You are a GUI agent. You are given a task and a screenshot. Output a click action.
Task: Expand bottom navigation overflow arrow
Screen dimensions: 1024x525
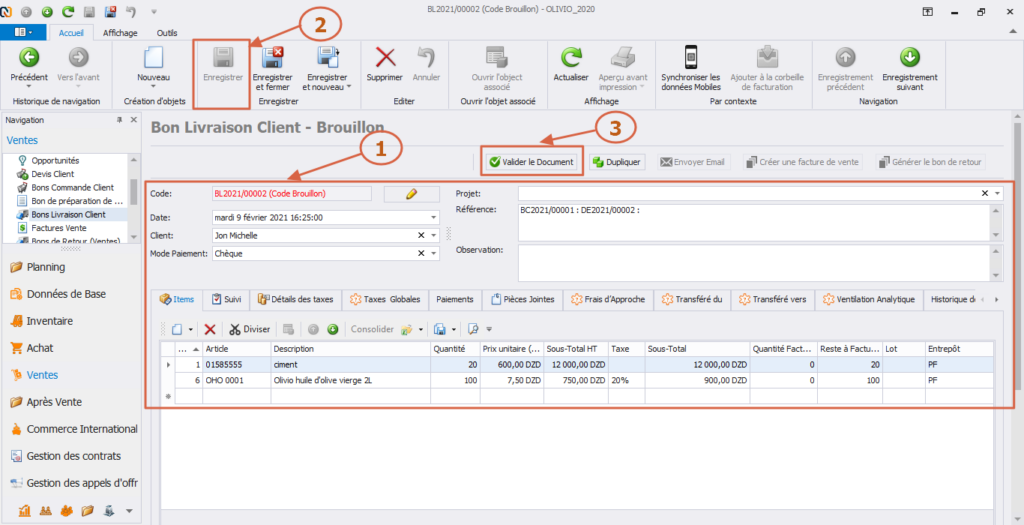pyautogui.click(x=129, y=511)
